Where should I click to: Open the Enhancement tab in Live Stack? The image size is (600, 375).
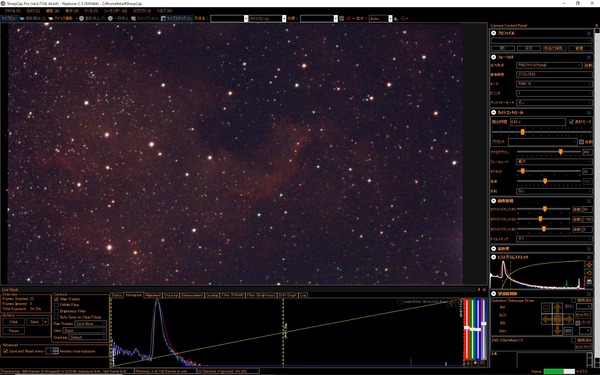[x=192, y=295]
